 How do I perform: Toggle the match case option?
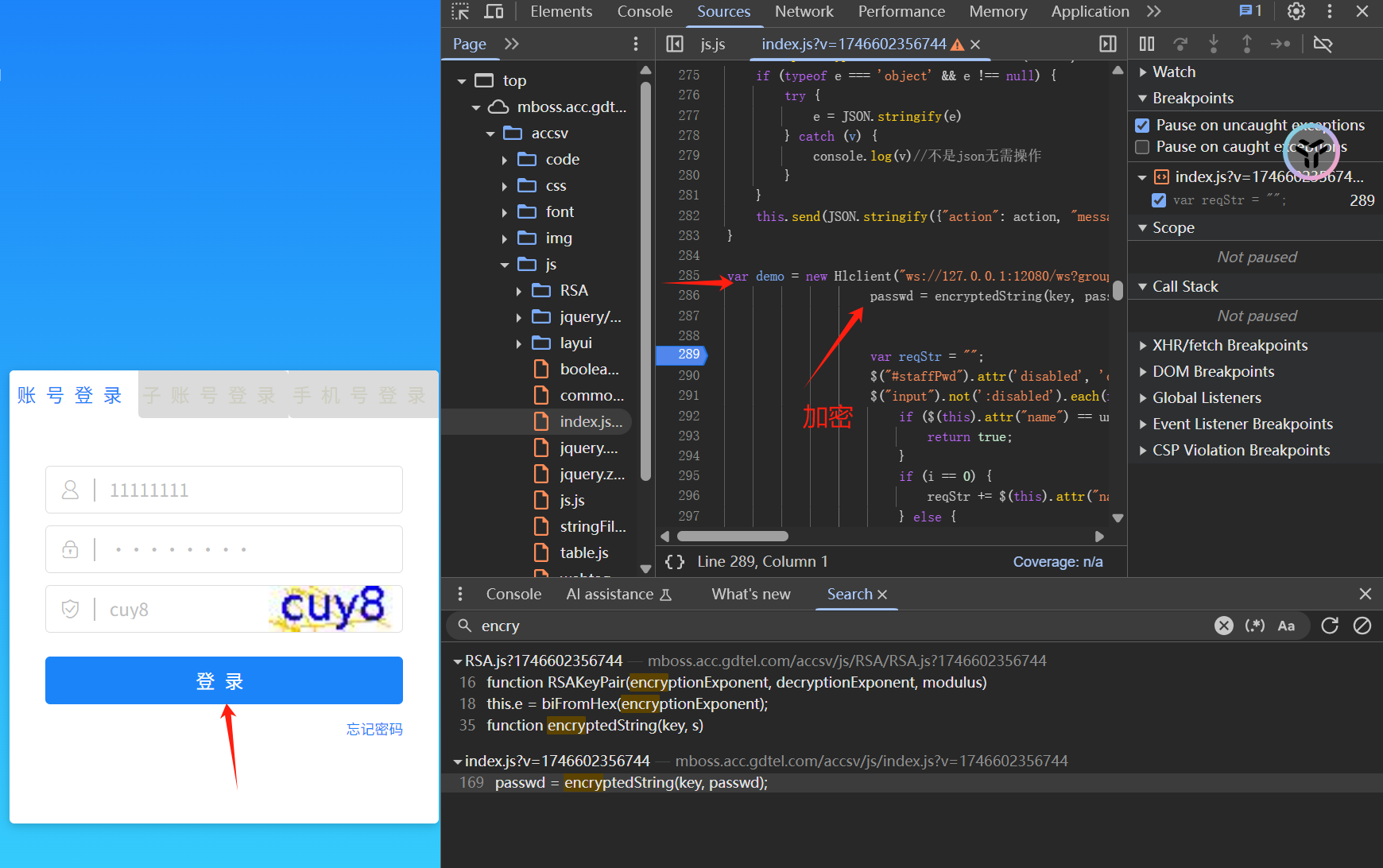(x=1286, y=626)
